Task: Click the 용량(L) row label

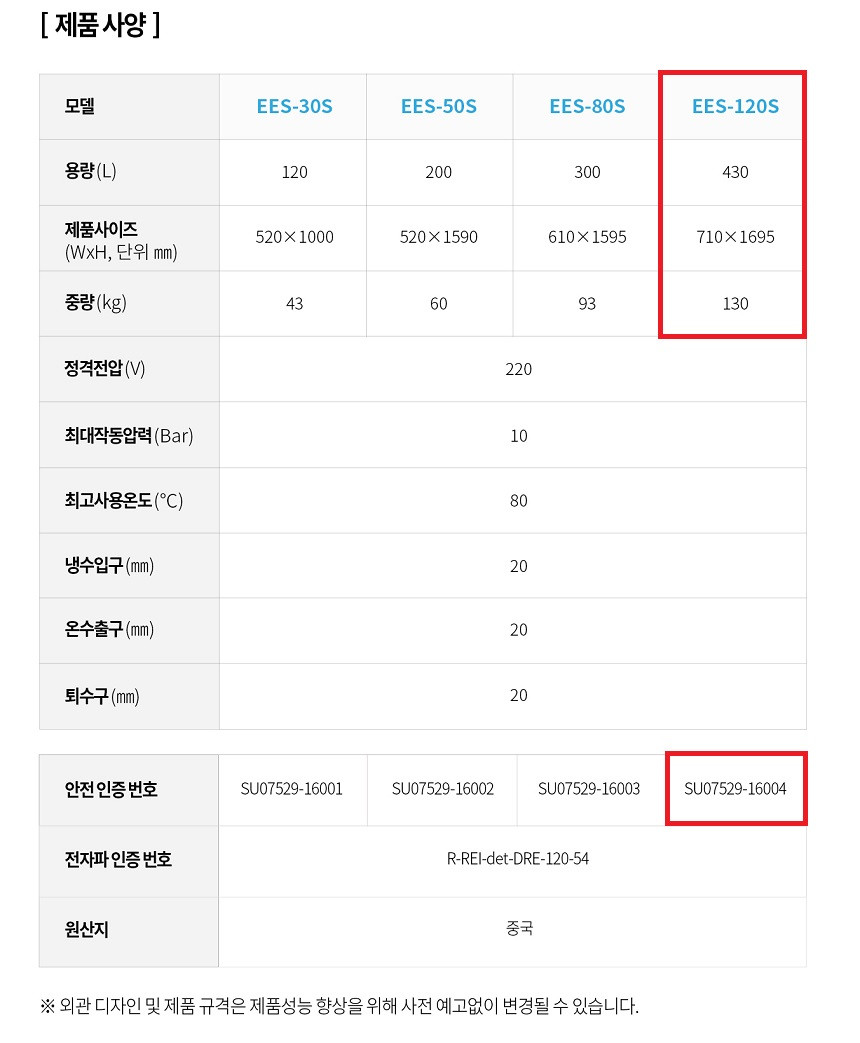Action: (91, 171)
